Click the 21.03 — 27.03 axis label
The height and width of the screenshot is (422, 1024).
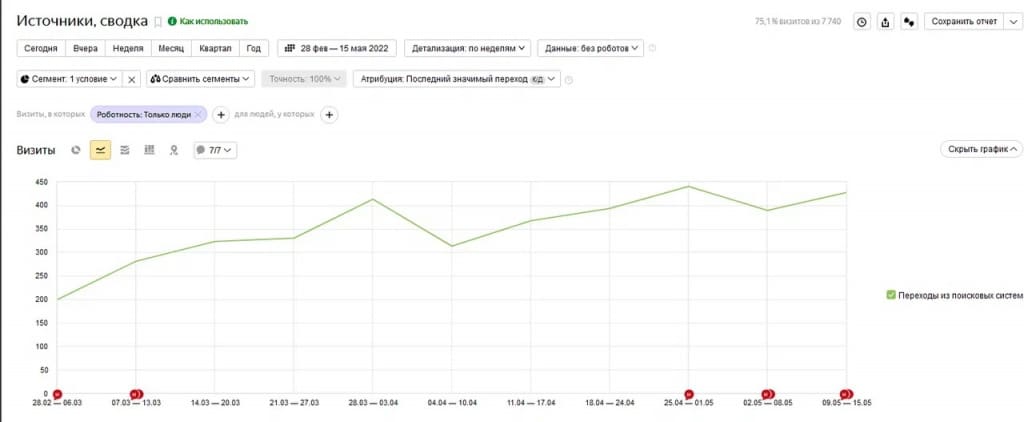click(x=294, y=403)
